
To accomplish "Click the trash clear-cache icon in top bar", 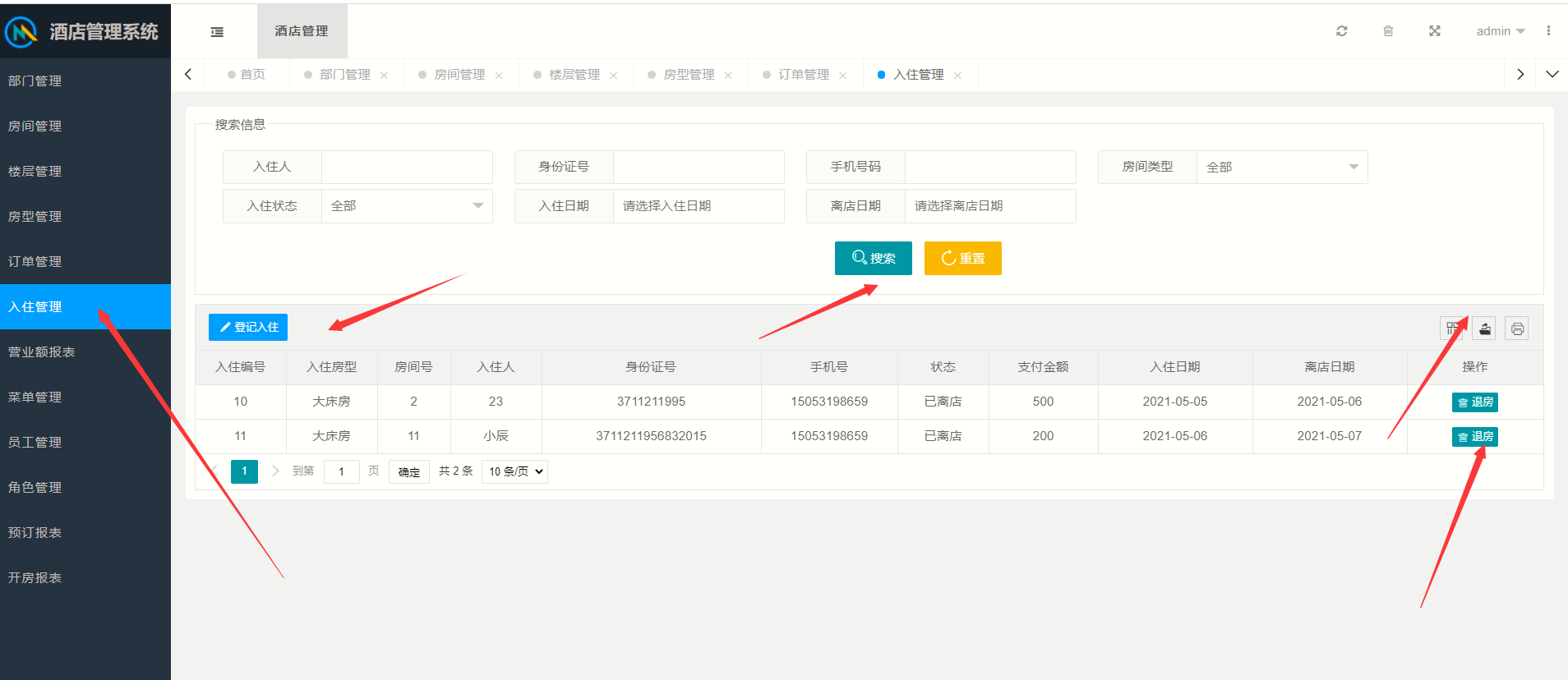I will point(1388,31).
